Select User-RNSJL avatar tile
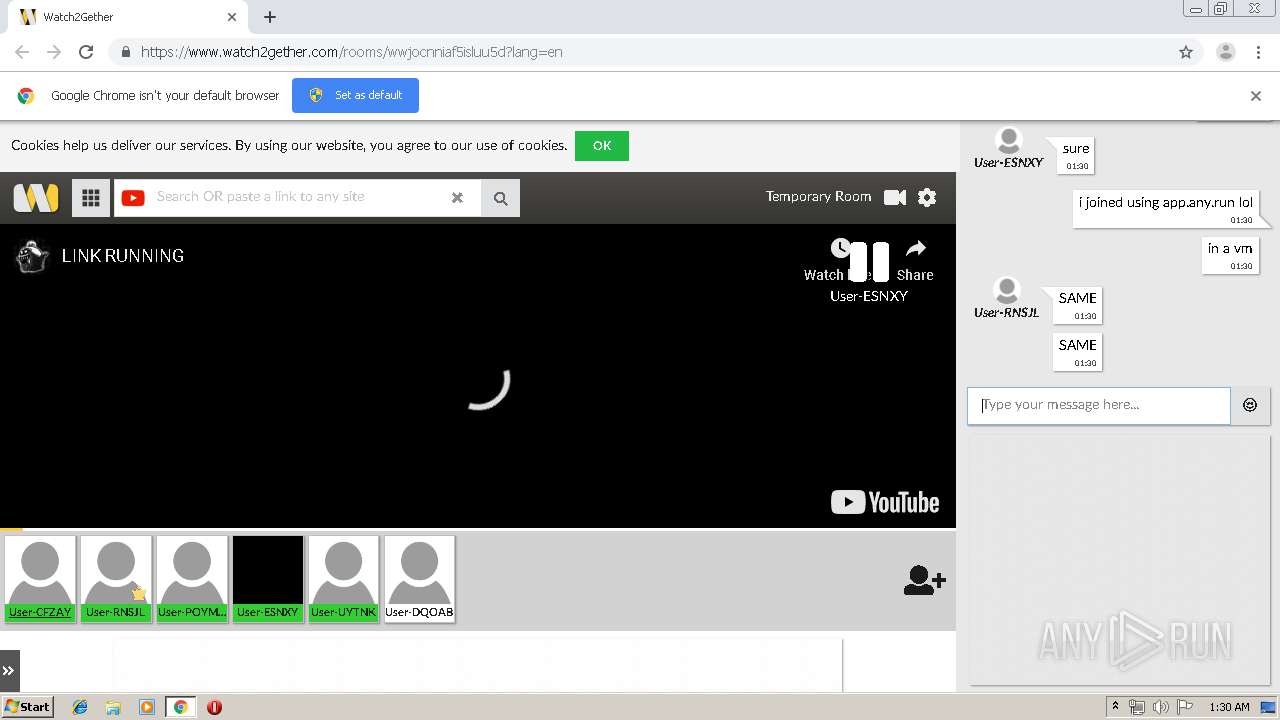 116,579
